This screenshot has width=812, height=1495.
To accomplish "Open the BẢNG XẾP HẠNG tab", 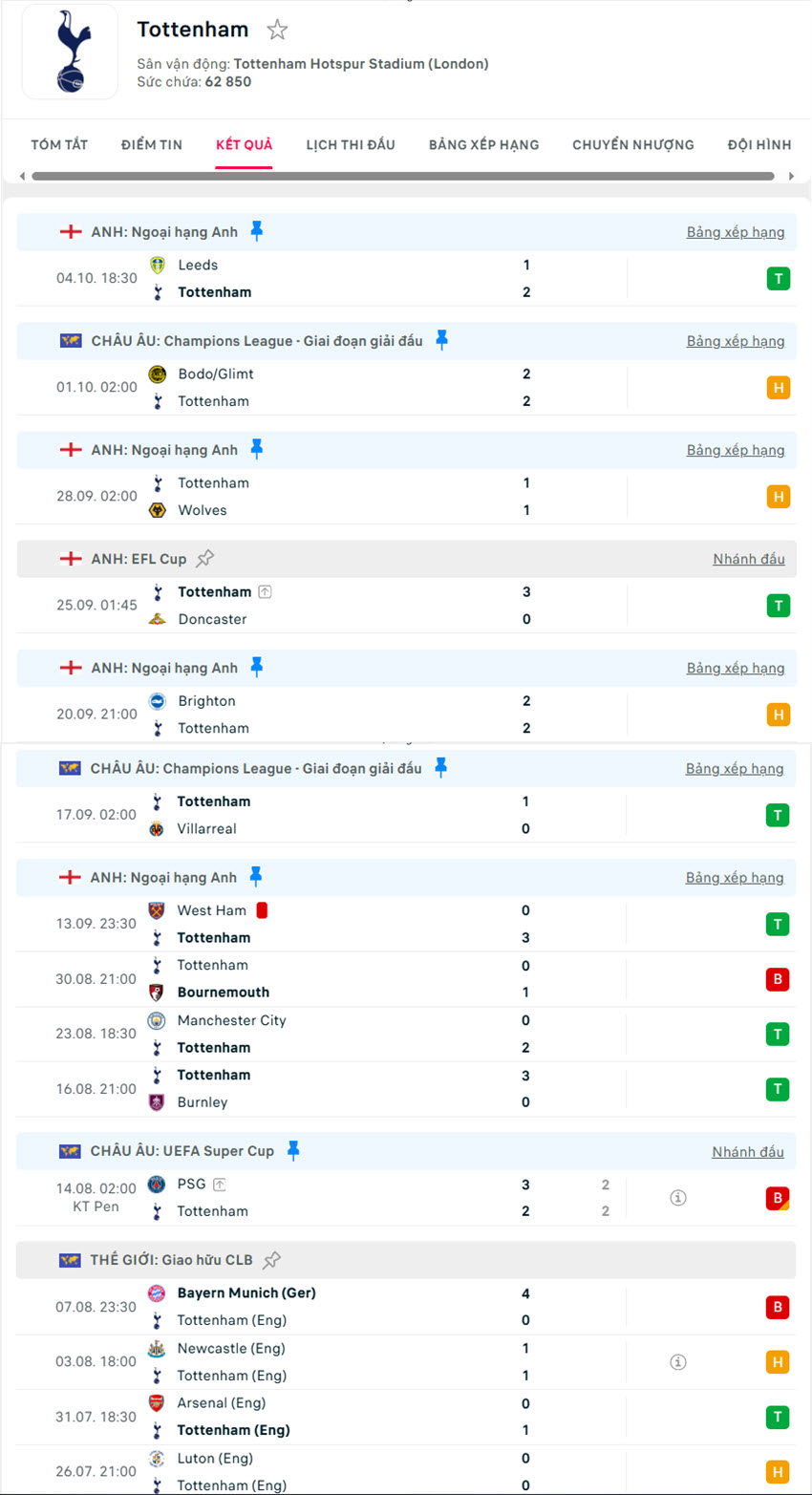I will [483, 144].
